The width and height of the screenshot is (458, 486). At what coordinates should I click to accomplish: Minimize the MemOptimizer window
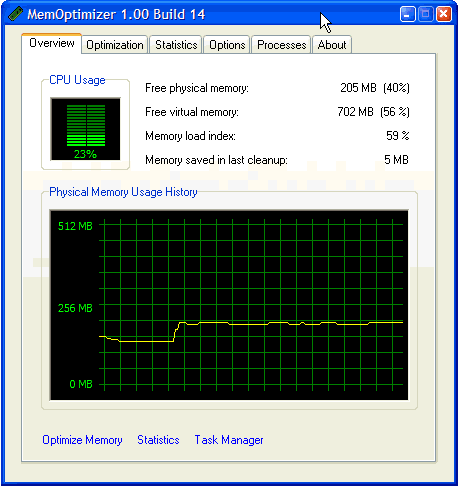(x=407, y=14)
